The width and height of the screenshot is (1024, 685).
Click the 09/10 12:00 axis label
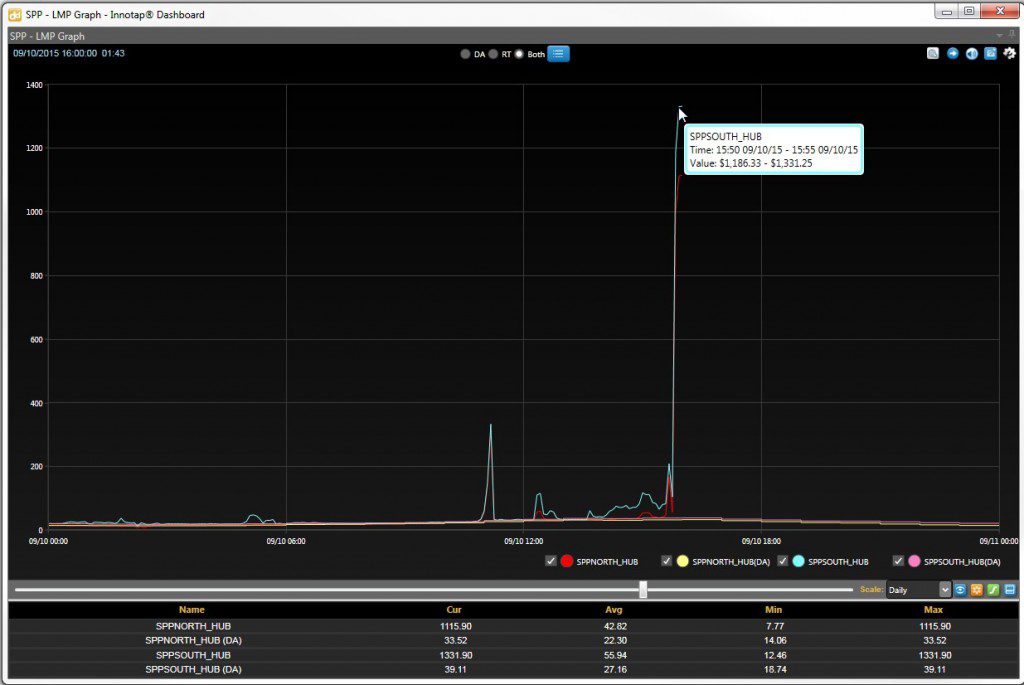(523, 541)
